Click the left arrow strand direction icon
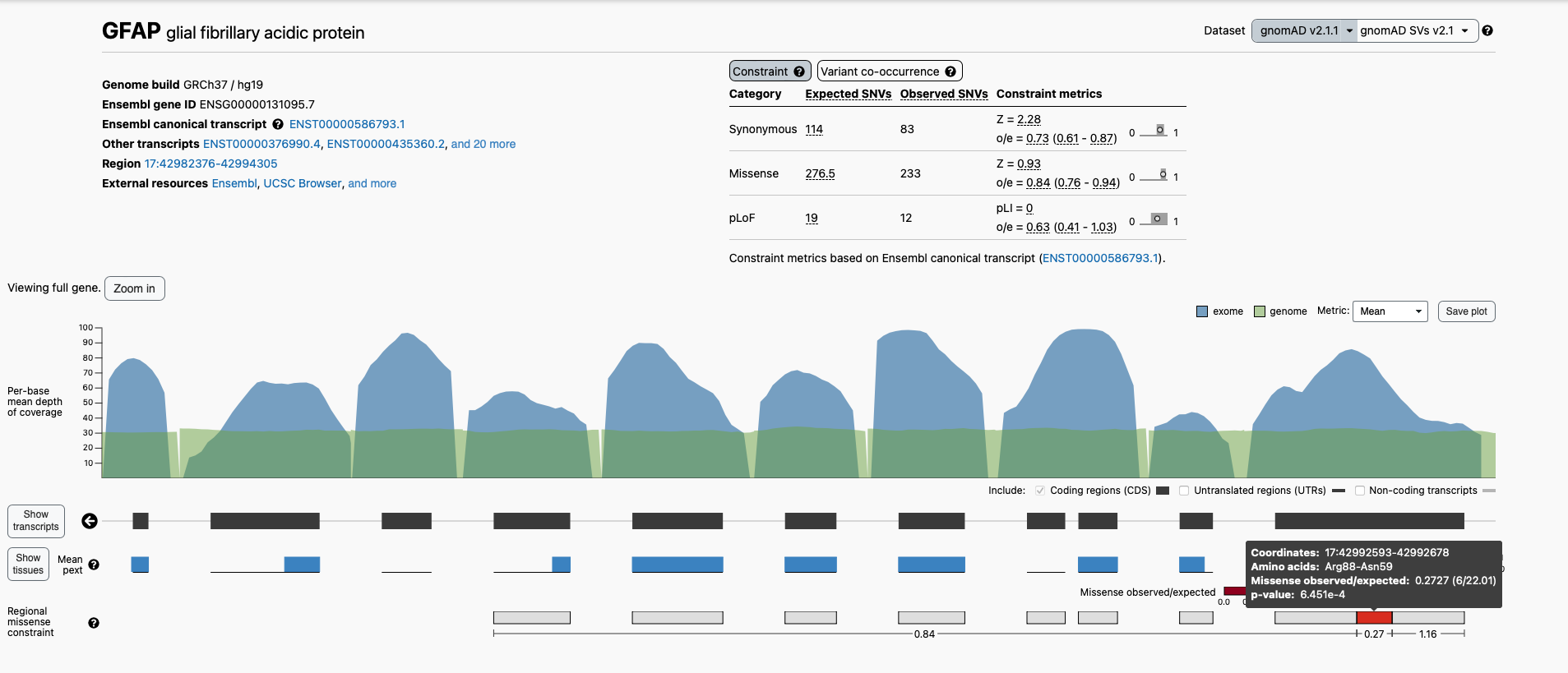Screen dimensions: 1568x673 tap(90, 521)
